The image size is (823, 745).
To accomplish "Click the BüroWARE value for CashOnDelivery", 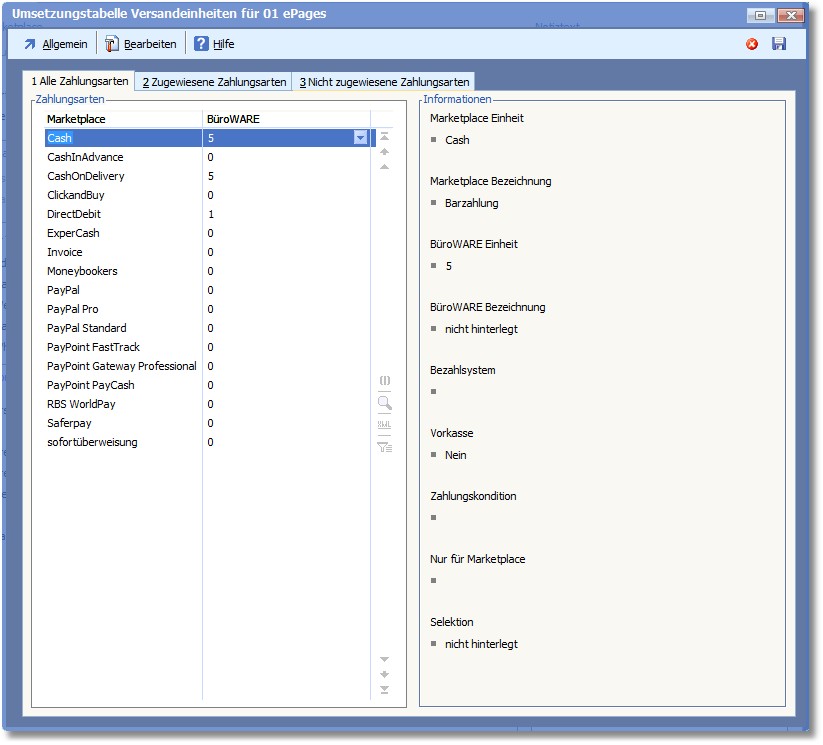I will tap(211, 176).
